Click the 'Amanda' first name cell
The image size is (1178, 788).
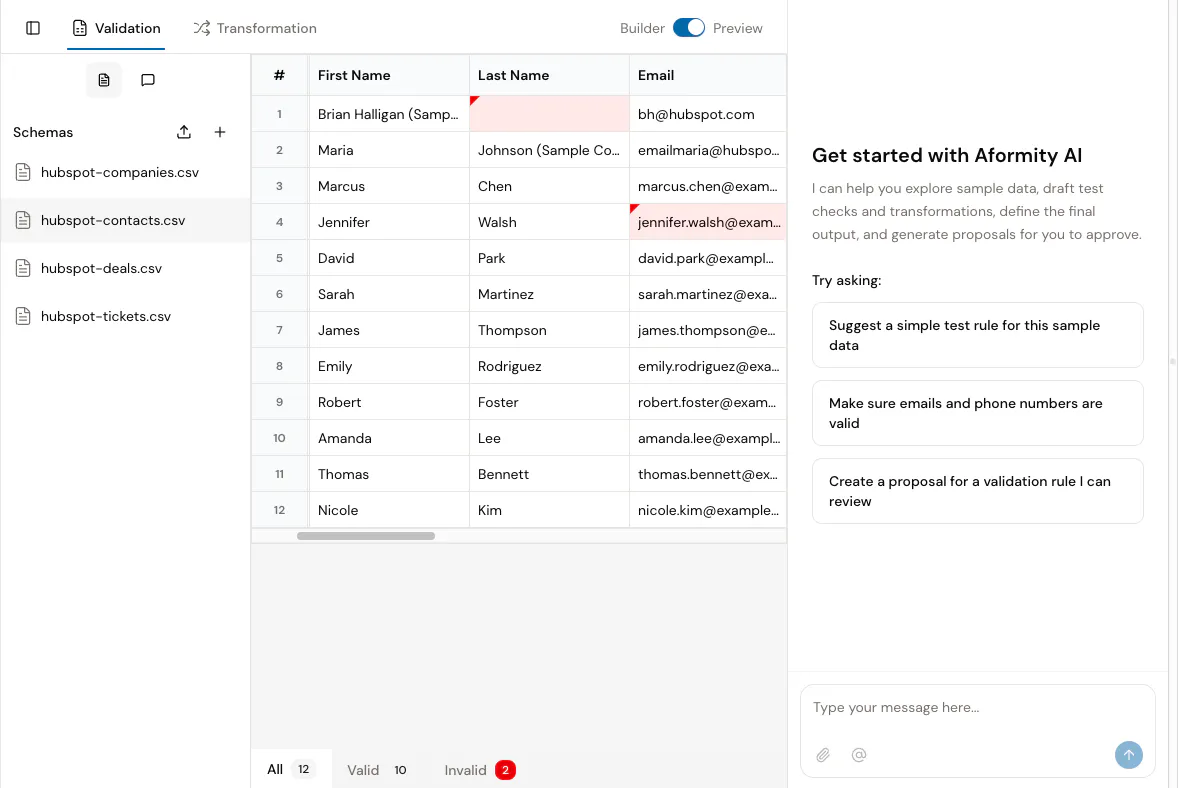point(389,439)
